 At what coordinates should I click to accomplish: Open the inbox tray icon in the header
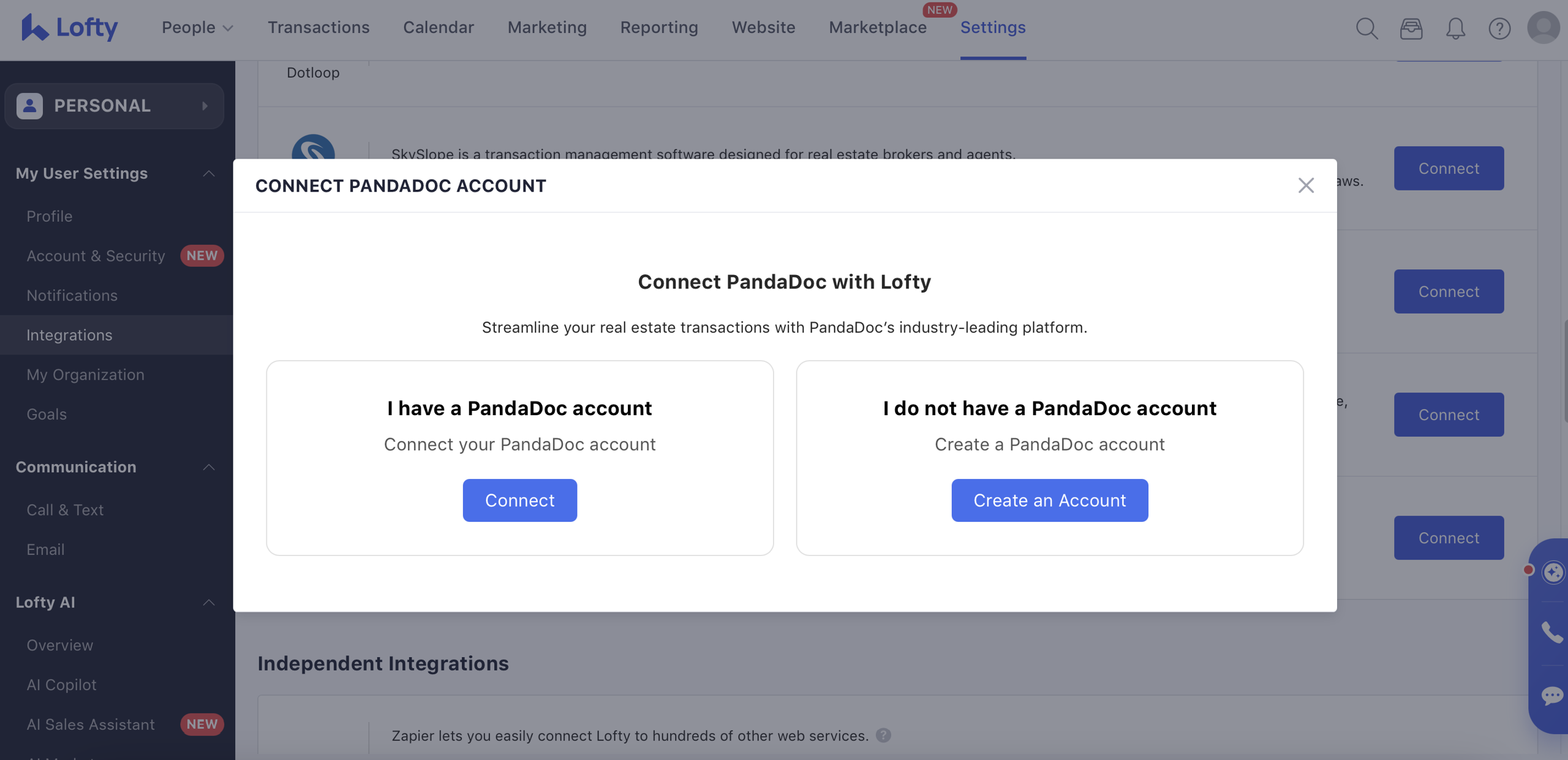[x=1411, y=28]
